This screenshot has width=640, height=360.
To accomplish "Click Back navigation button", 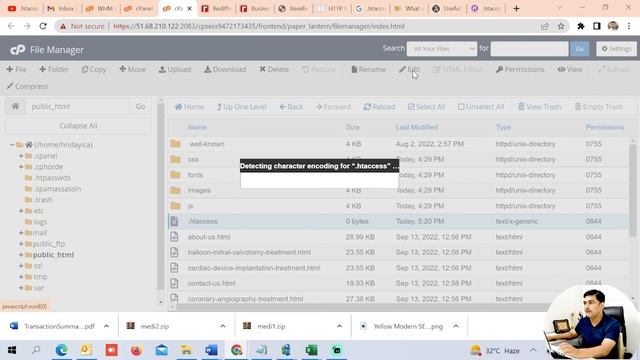I will pos(291,107).
